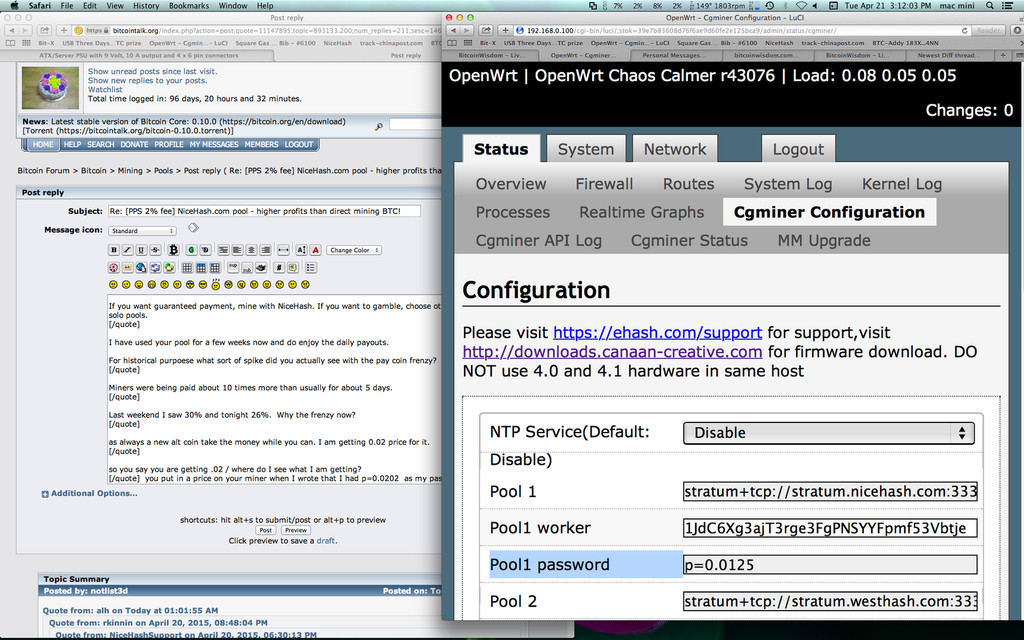Insert an image using the image icon
Image resolution: width=1024 pixels, height=640 pixels.
(x=127, y=268)
